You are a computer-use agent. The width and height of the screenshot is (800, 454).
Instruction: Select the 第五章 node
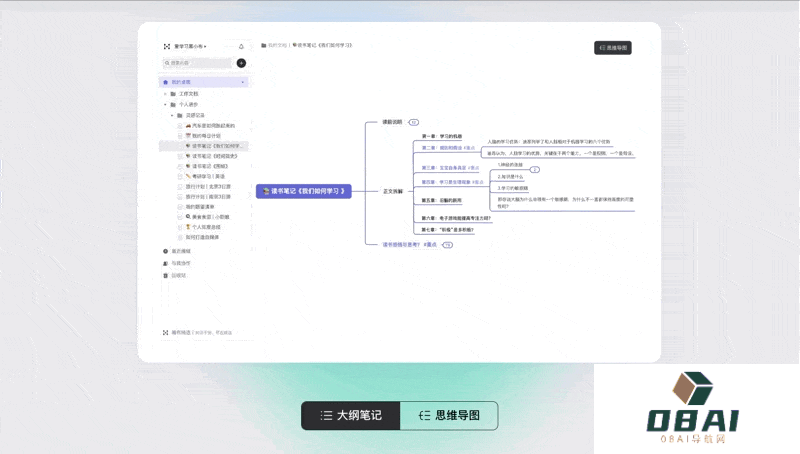tap(441, 200)
